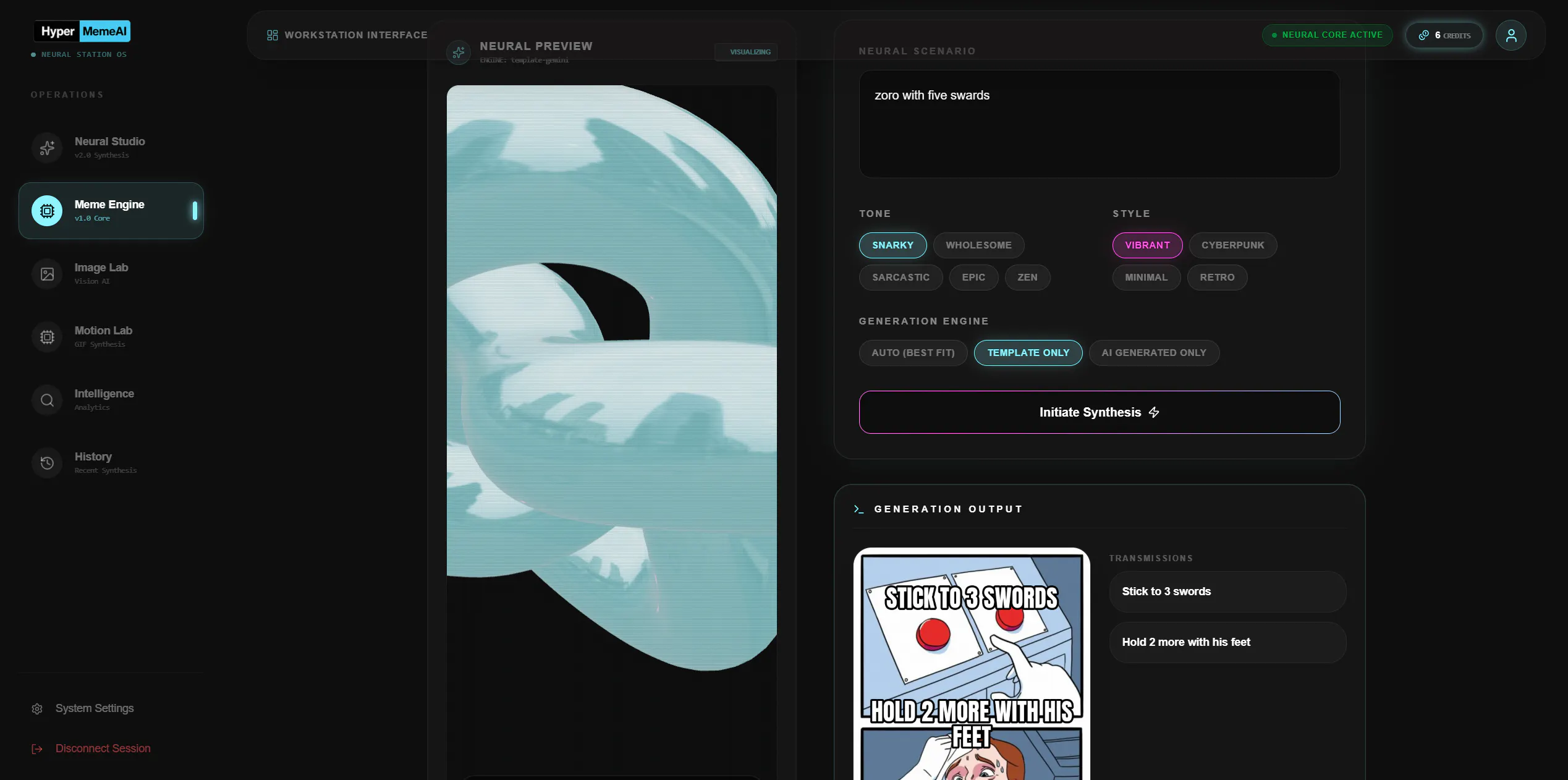Click the 6 Credits badge
This screenshot has height=780, width=1568.
click(1444, 35)
